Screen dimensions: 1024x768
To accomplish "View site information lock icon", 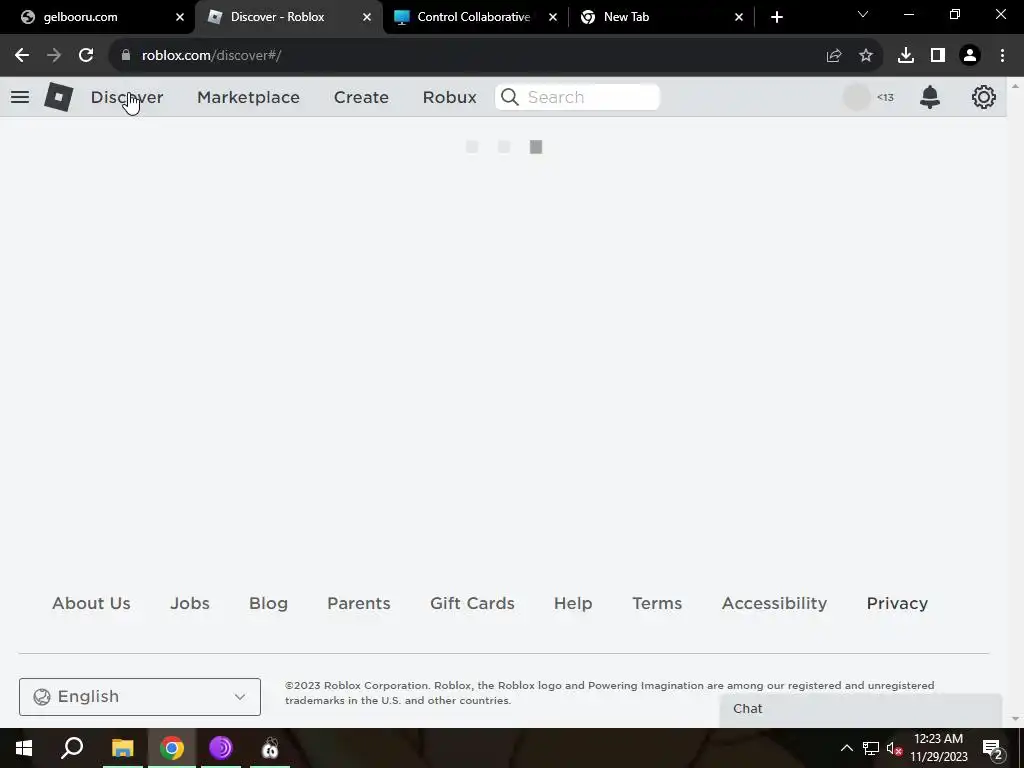I will coord(126,56).
